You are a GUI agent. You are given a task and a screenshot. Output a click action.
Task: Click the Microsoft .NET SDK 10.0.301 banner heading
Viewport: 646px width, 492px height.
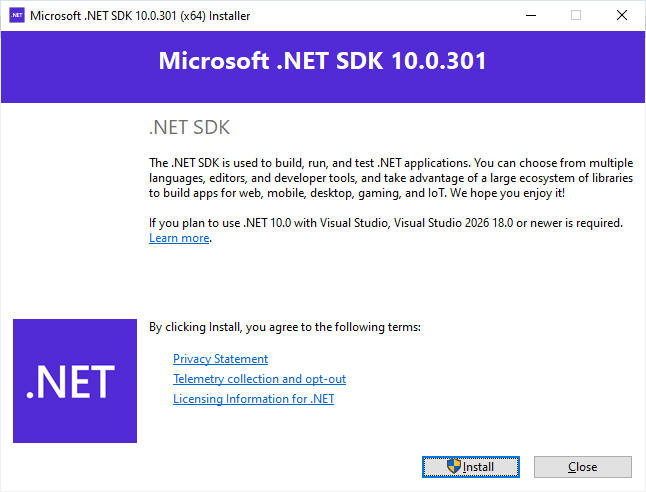coord(323,61)
